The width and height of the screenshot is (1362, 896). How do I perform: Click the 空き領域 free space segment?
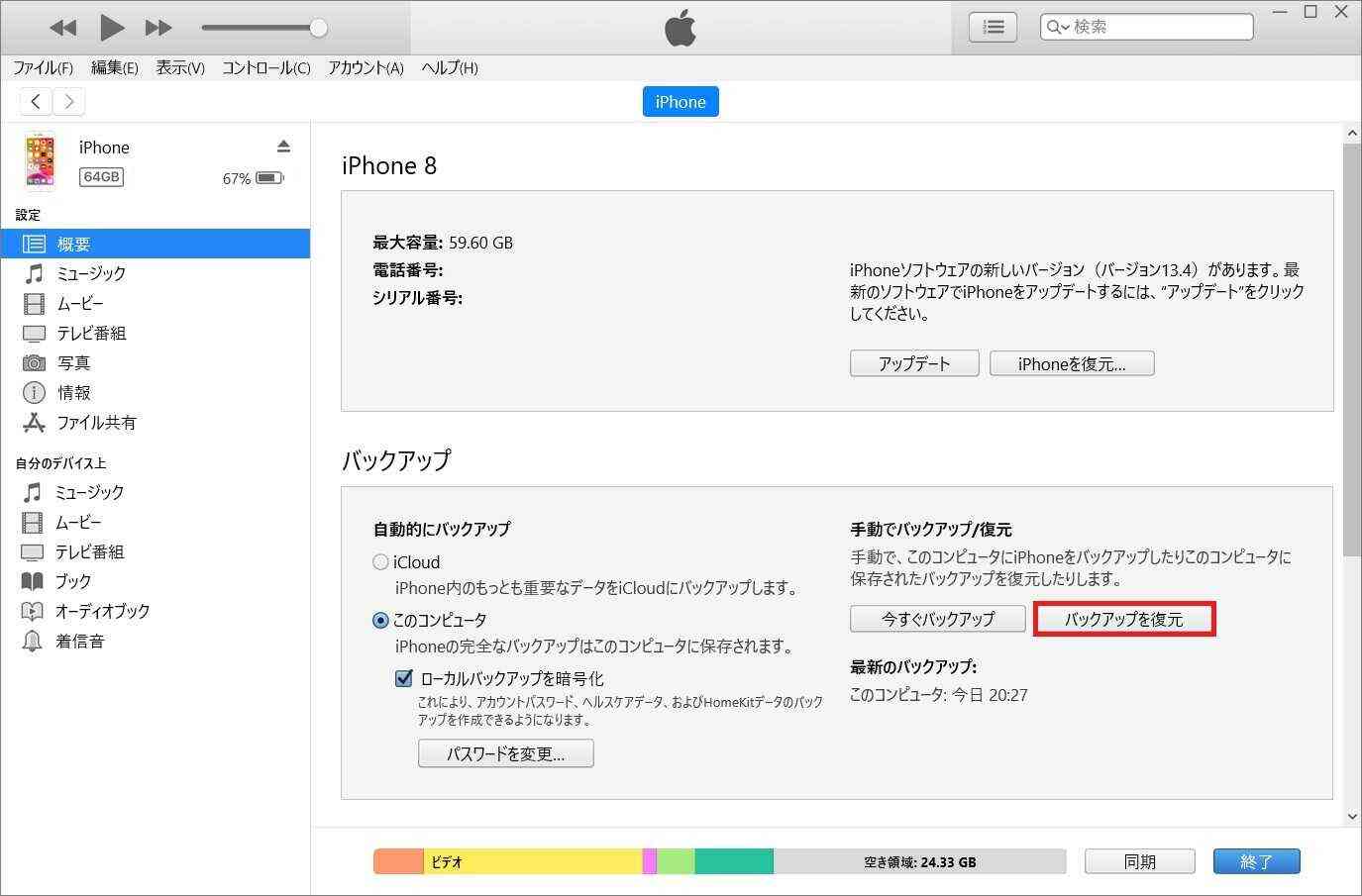919,861
